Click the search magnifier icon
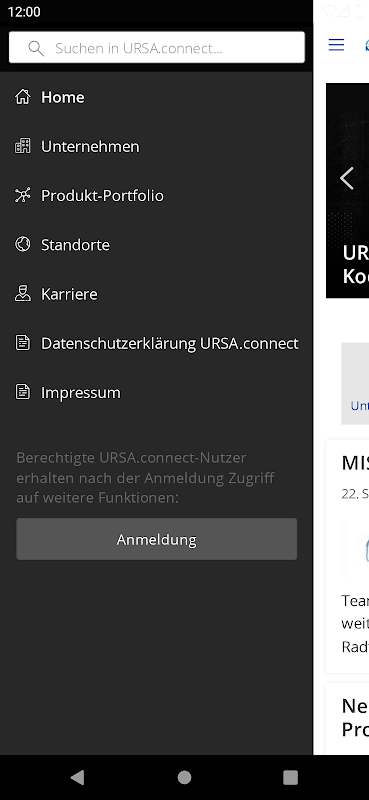Screen dimensions: 369x800 [x=36, y=48]
